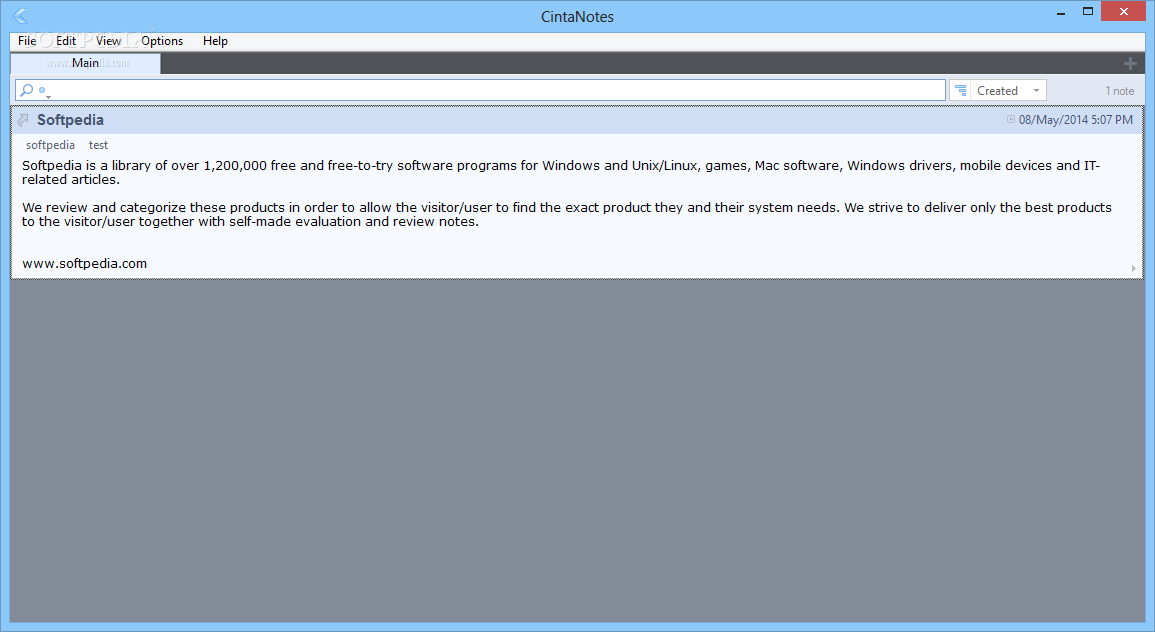Open the Options menu
The width and height of the screenshot is (1155, 632).
click(x=162, y=41)
